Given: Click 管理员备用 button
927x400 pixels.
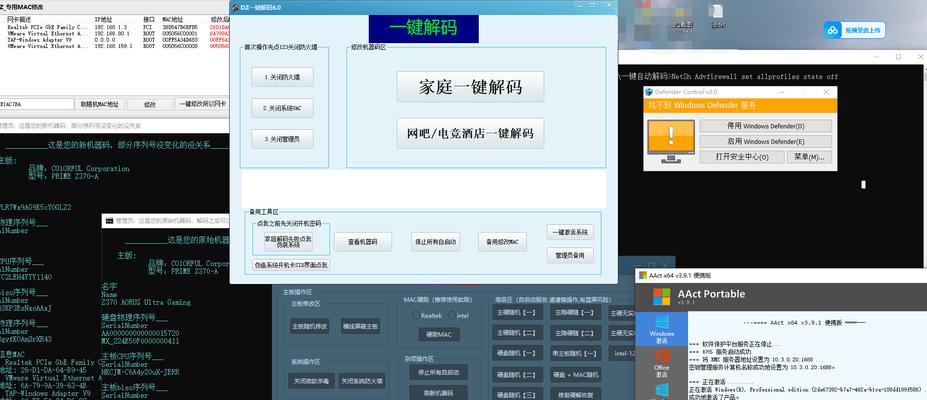Looking at the screenshot, I should (570, 255).
